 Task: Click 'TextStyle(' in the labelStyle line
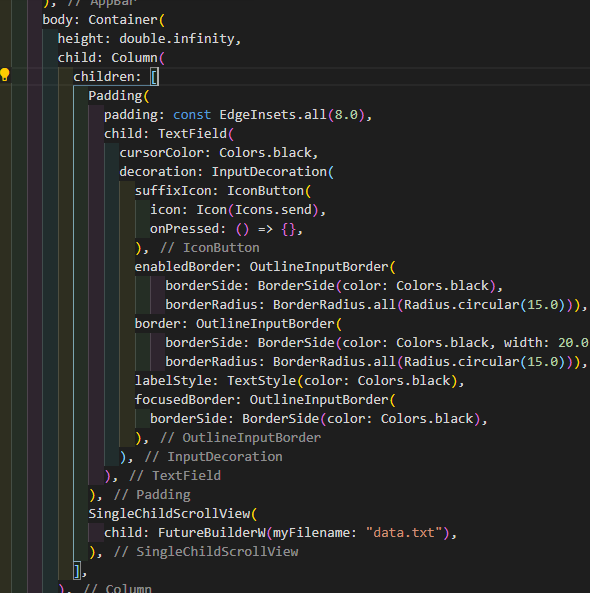point(265,380)
